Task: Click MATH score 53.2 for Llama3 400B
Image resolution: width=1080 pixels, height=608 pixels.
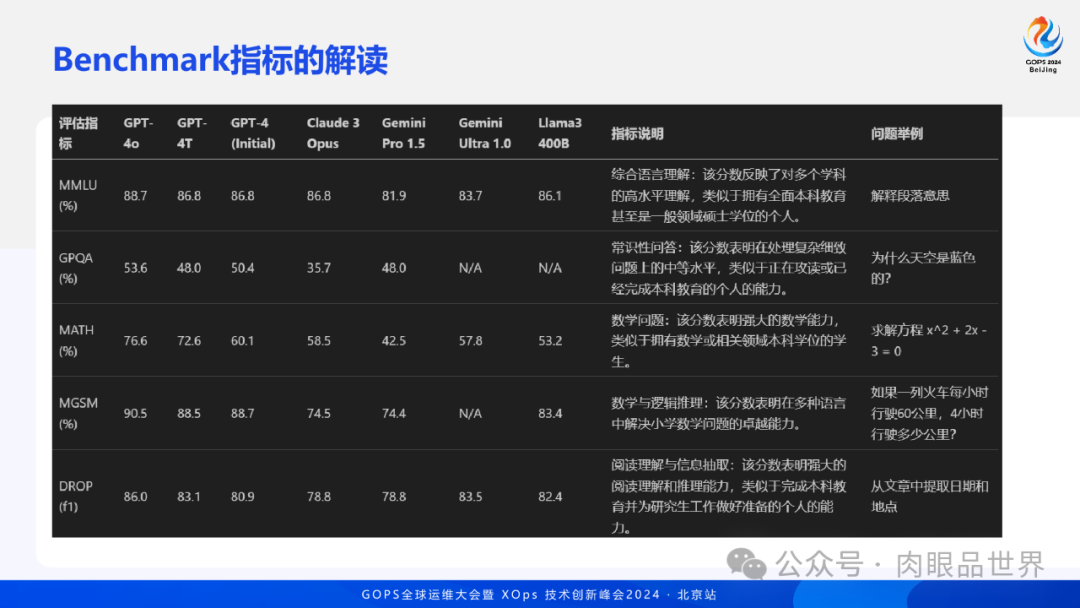Action: 550,341
